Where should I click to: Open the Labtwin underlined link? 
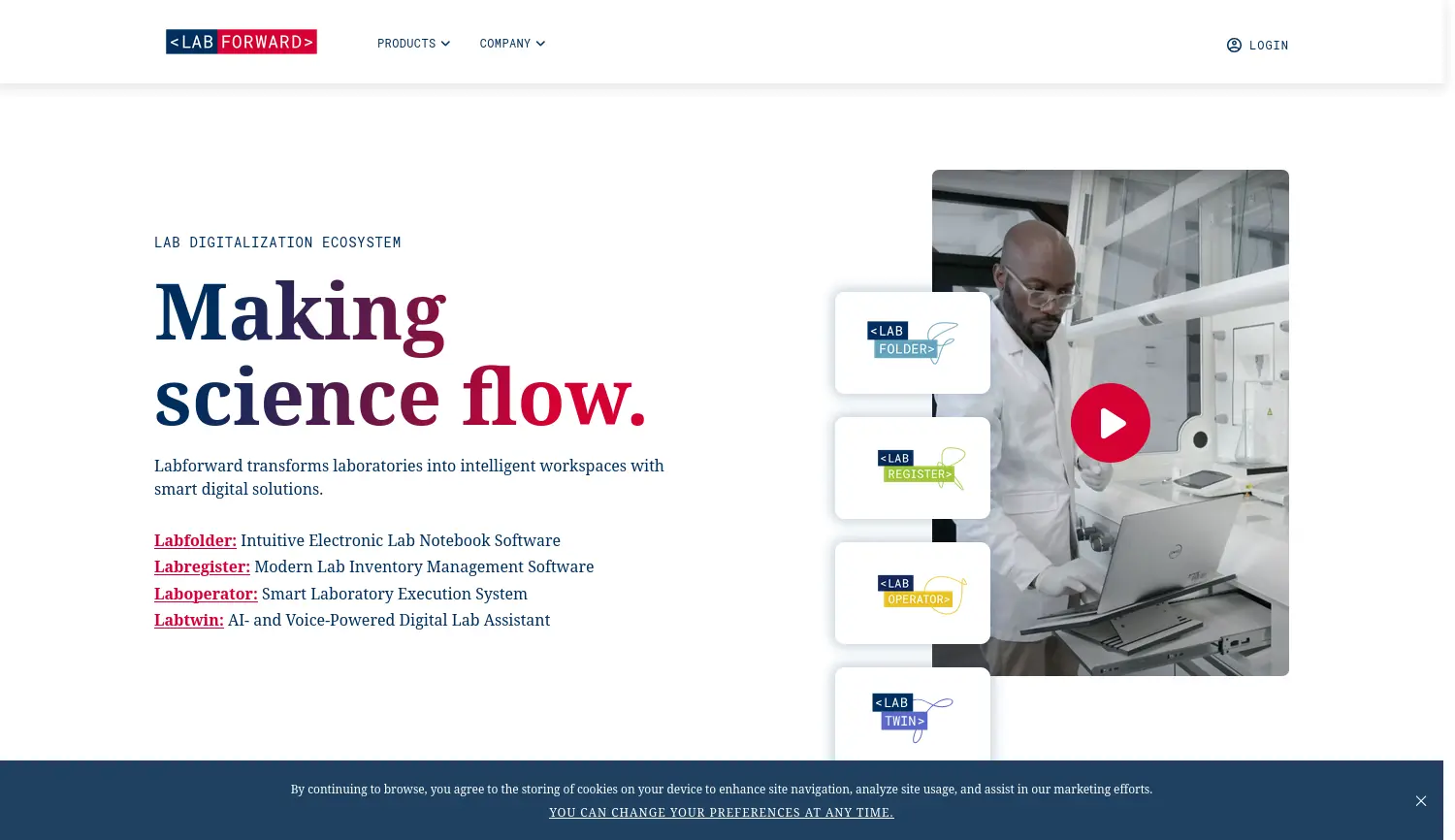click(188, 620)
